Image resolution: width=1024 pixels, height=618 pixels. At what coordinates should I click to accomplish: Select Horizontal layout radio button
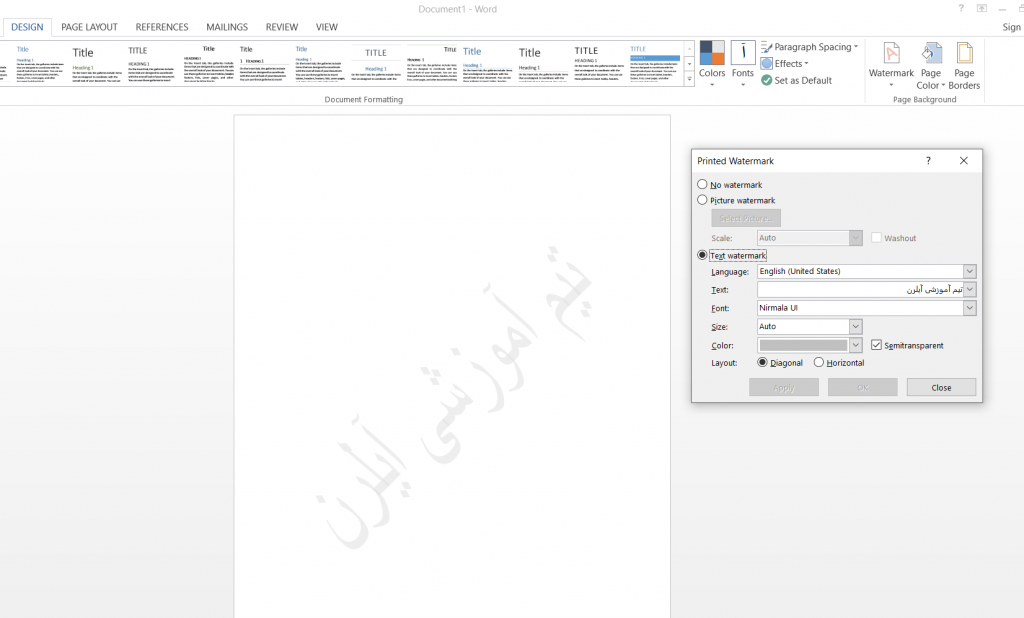point(819,363)
